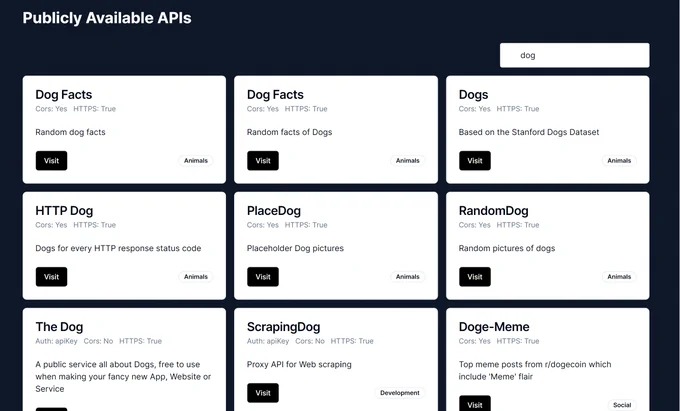
Task: Select the Animals tag on RandomDog card
Action: (619, 277)
